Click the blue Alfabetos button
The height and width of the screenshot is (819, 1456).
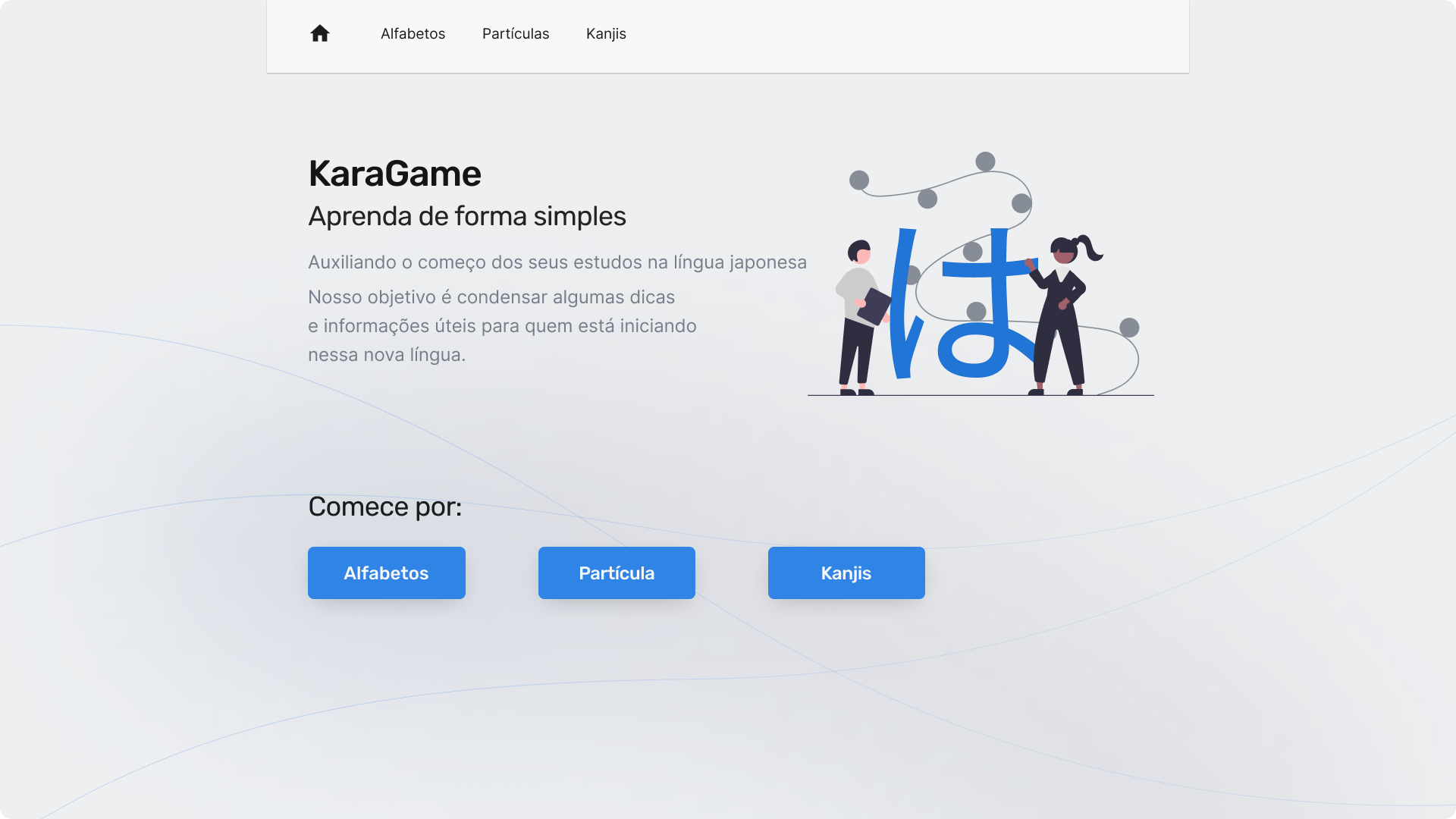[x=387, y=573]
